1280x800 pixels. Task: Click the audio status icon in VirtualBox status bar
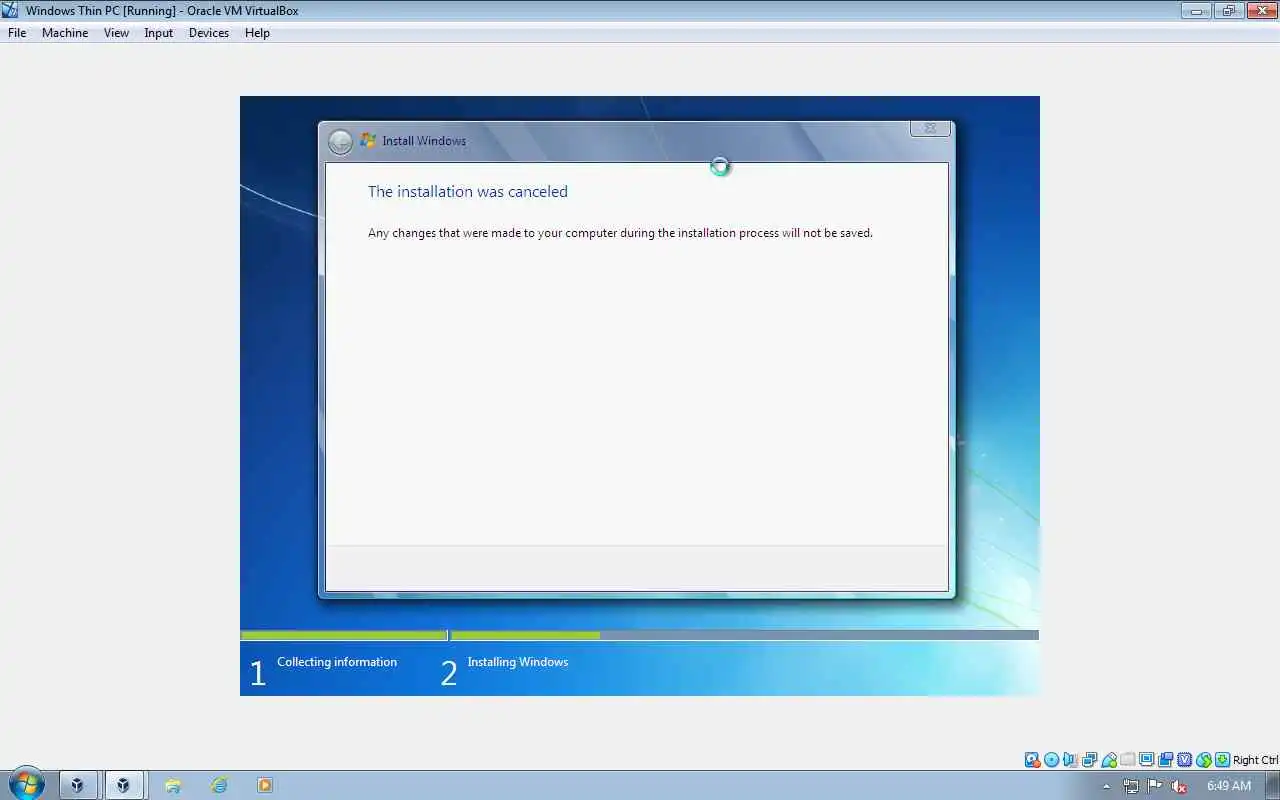1070,760
